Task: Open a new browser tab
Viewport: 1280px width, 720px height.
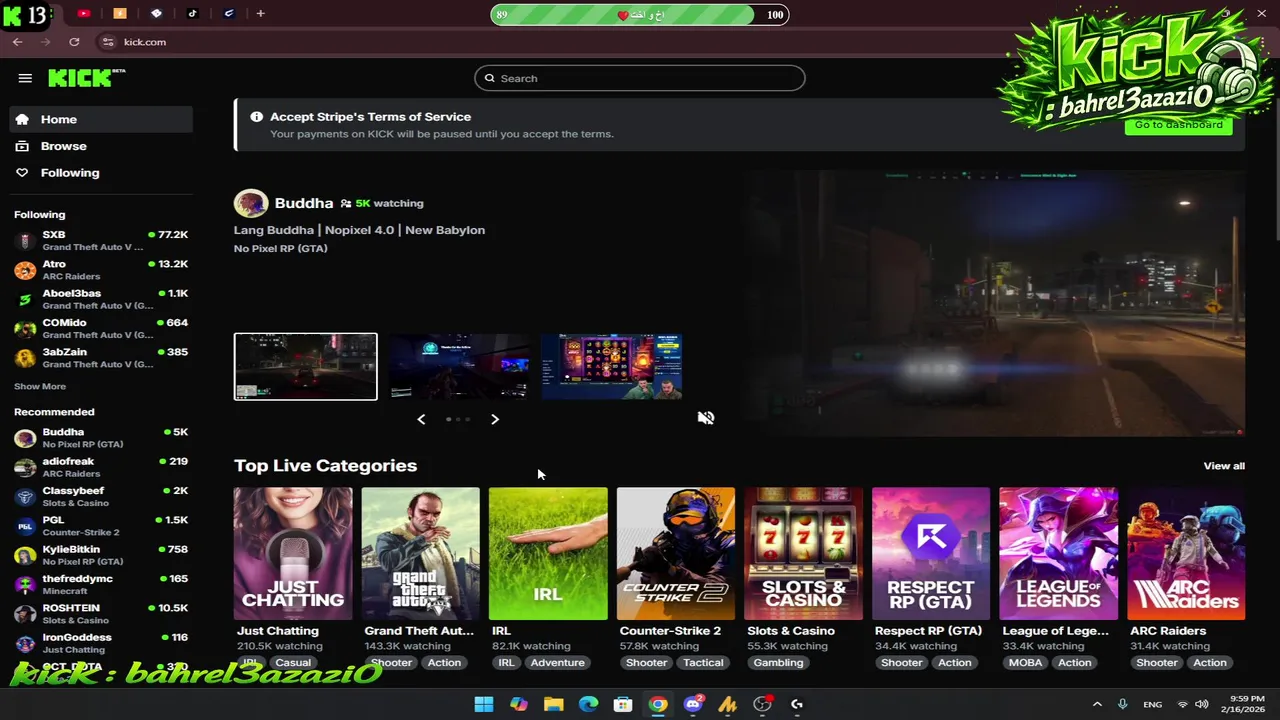Action: pyautogui.click(x=260, y=13)
